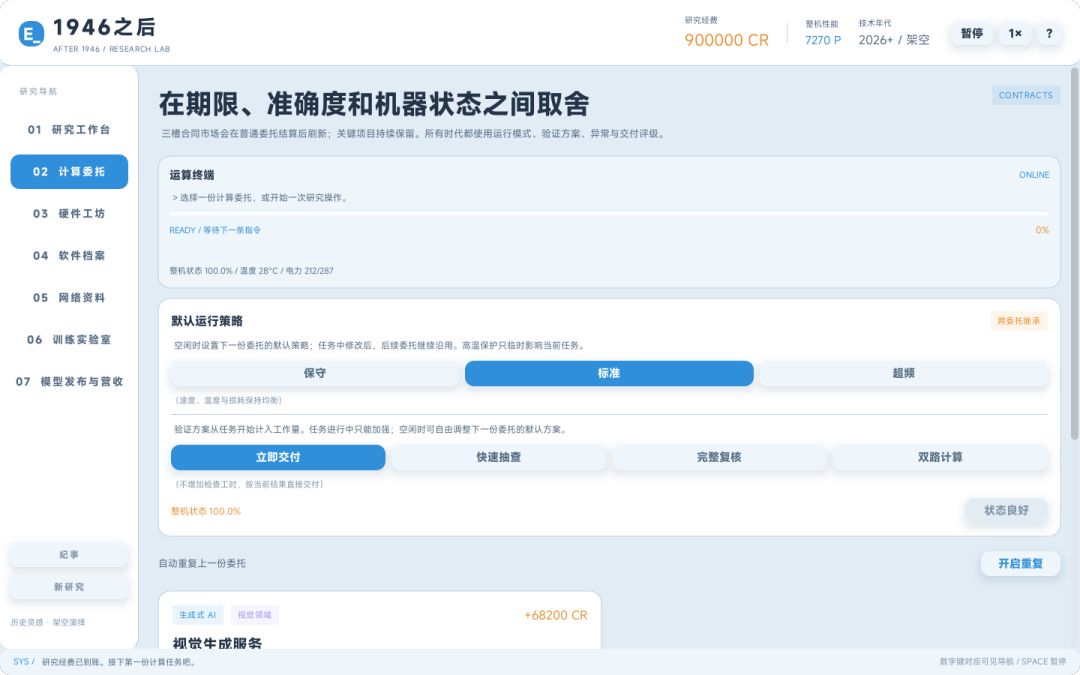Click the blue E logo icon
Viewport: 1080px width, 675px height.
31,33
